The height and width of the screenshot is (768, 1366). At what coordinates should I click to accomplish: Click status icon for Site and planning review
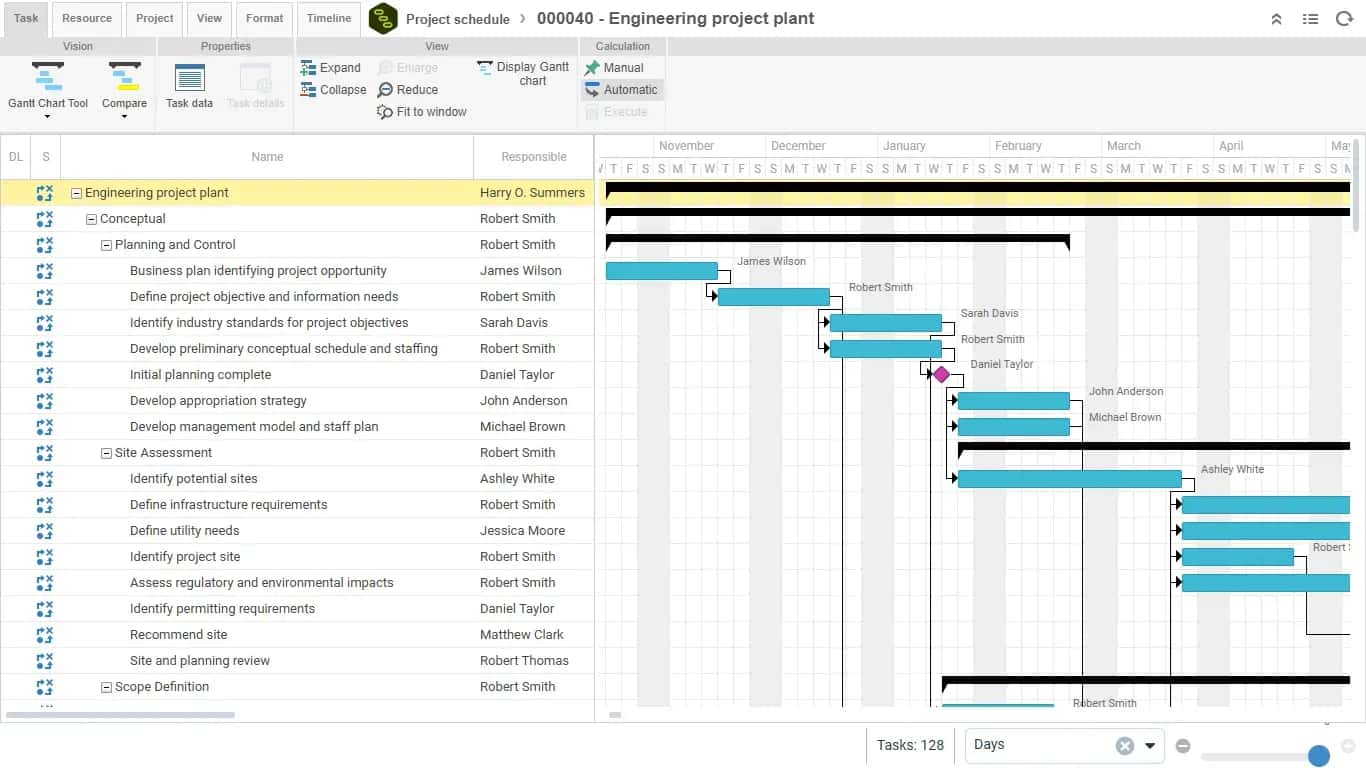click(45, 661)
